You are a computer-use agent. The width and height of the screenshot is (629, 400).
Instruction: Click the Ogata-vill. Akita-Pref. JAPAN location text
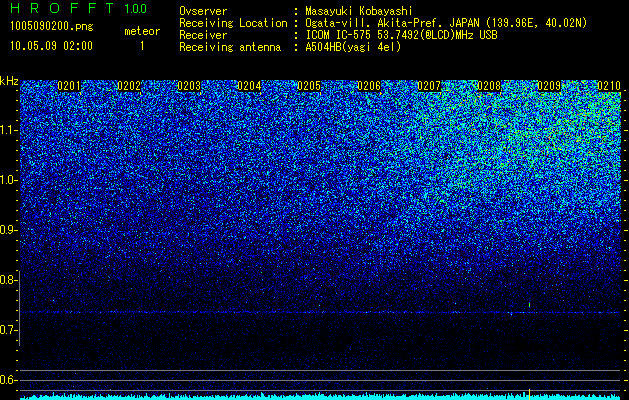446,23
